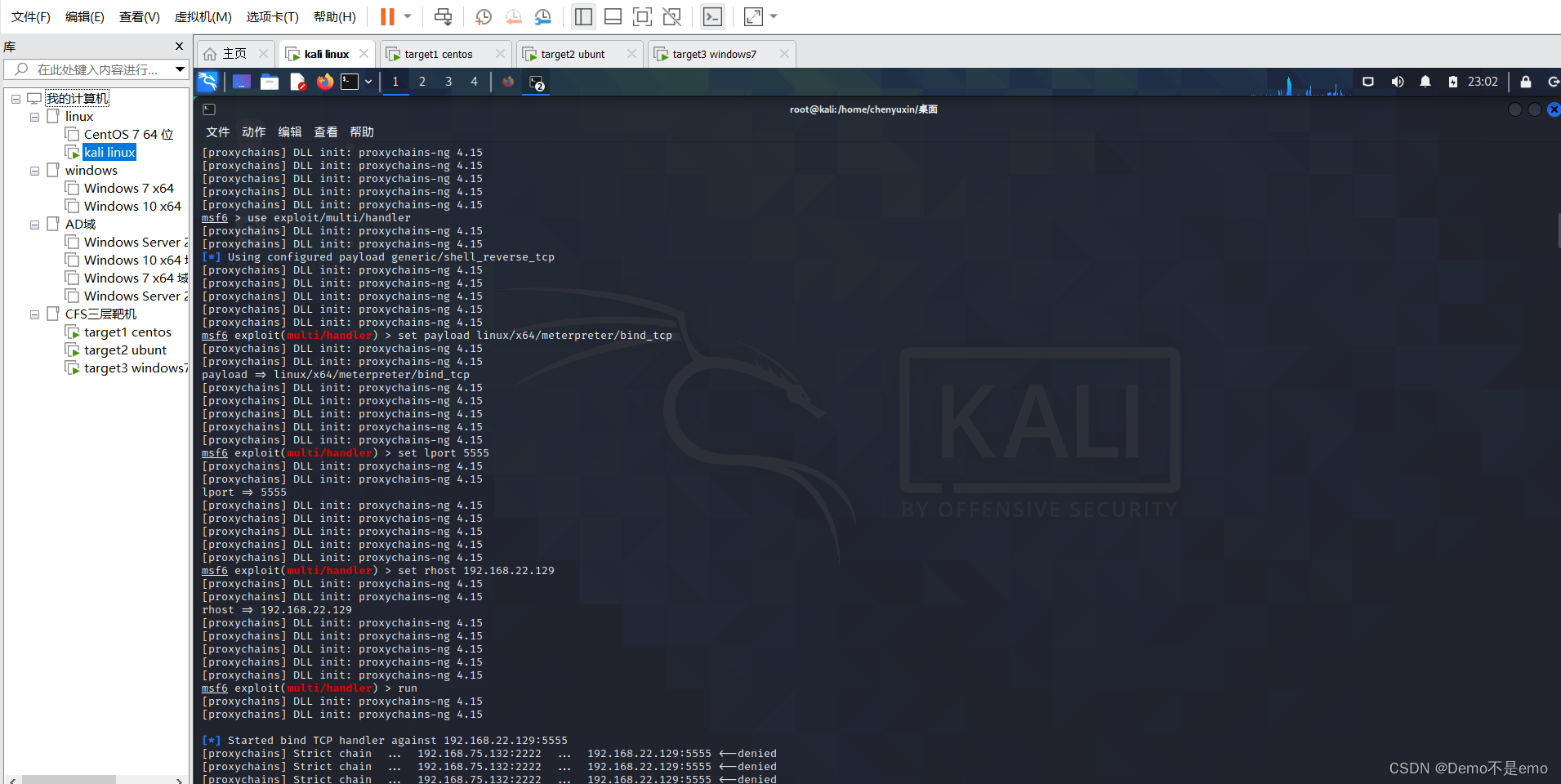Screen dimensions: 1561x784
Task: Open the power options dropdown next to pause
Action: pos(408,16)
